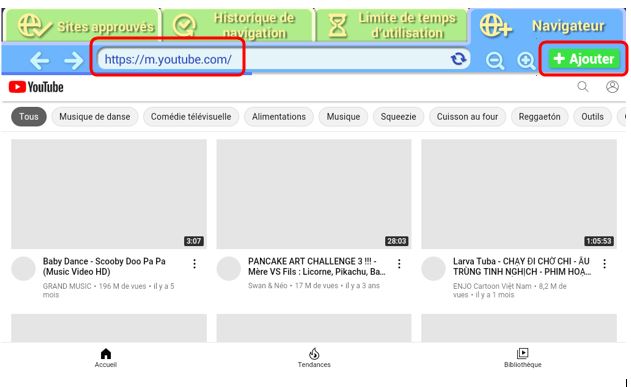Open the YouTube logo home link
This screenshot has width=631, height=387.
(36, 87)
